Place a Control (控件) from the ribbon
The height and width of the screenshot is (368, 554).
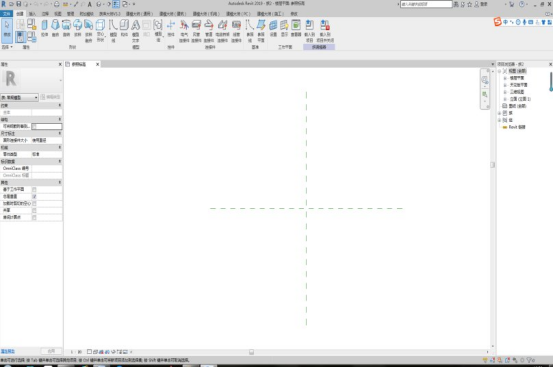click(x=171, y=28)
